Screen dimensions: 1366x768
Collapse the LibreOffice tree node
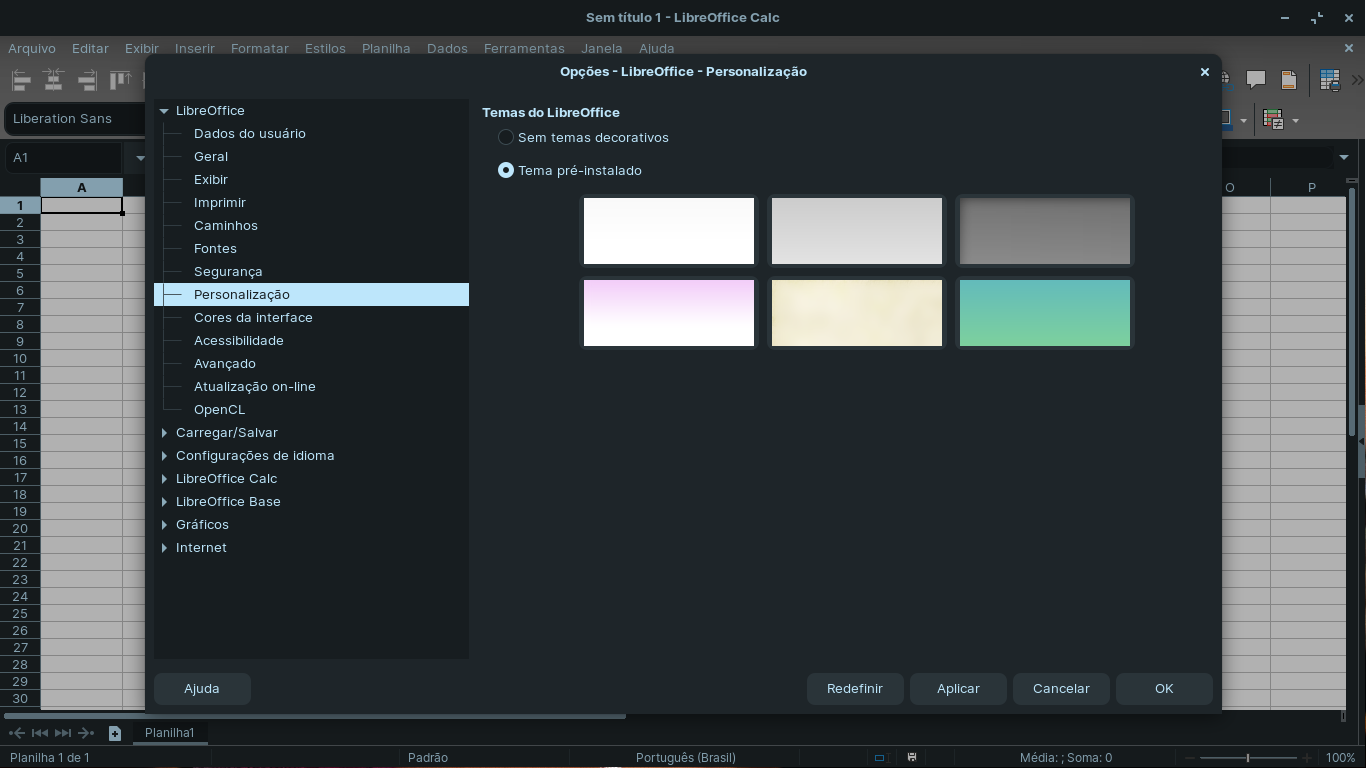point(164,111)
